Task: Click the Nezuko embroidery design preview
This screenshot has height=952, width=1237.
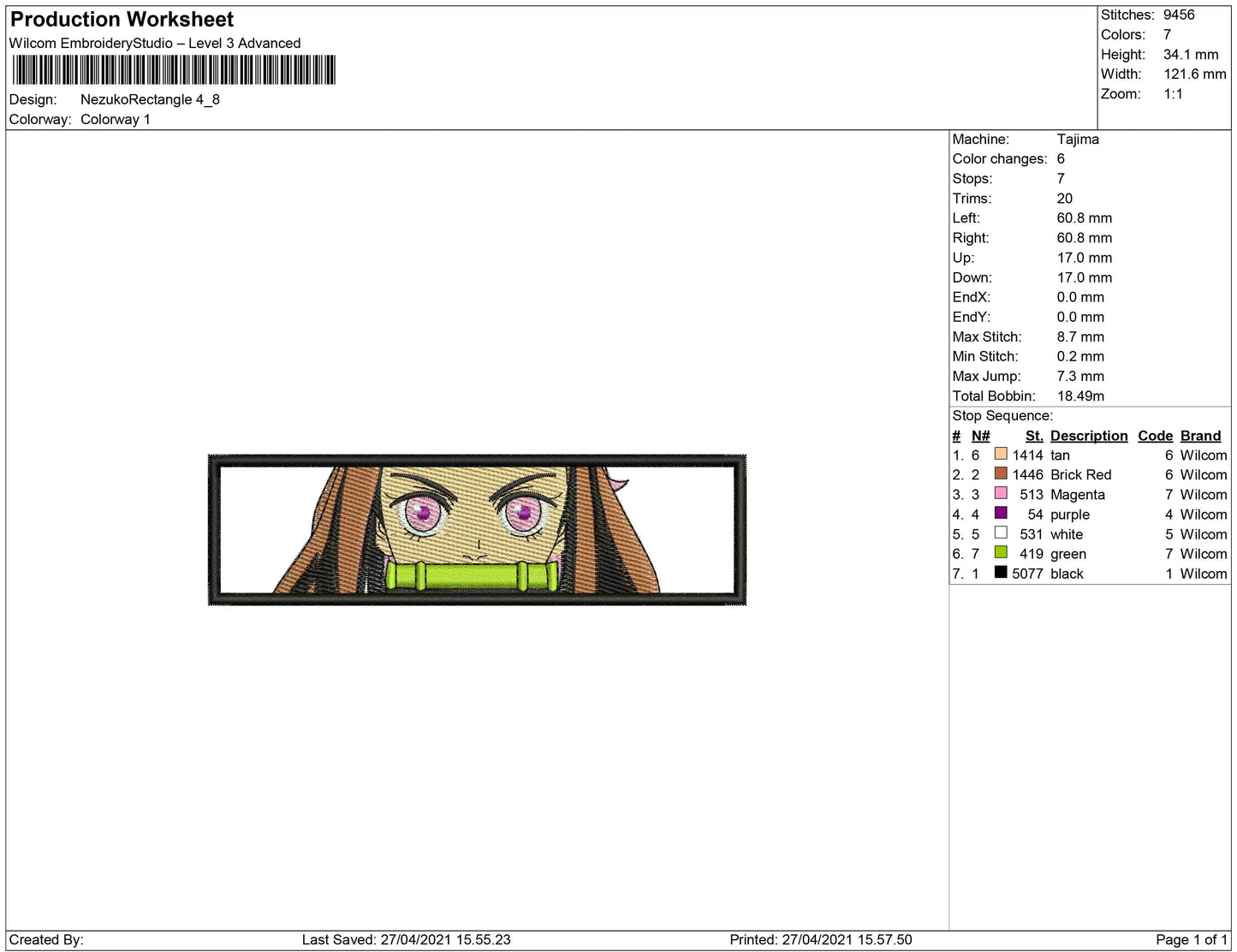Action: (478, 530)
